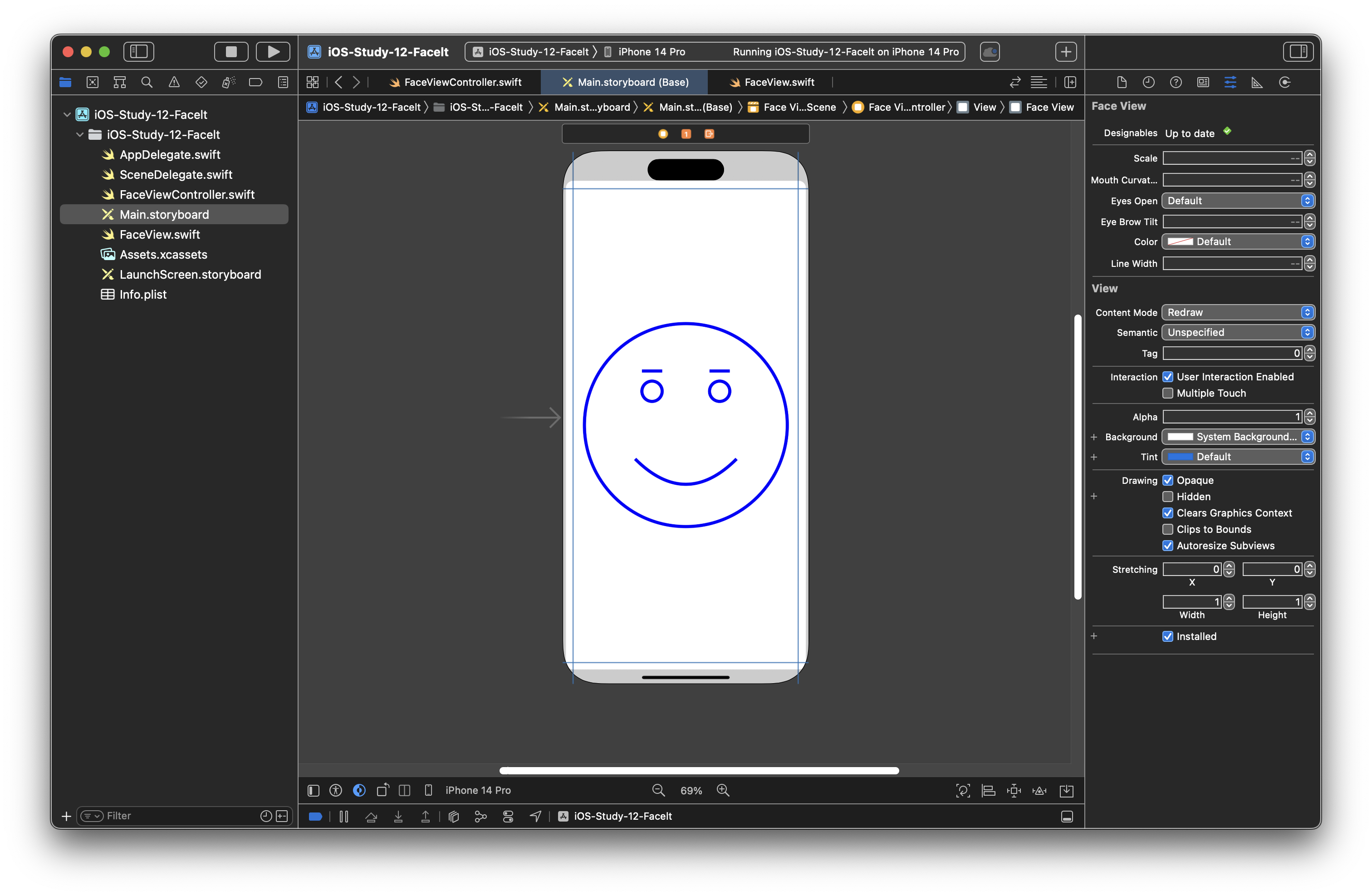Enable the Multiple Touch checkbox
Image resolution: width=1372 pixels, height=896 pixels.
click(x=1168, y=393)
